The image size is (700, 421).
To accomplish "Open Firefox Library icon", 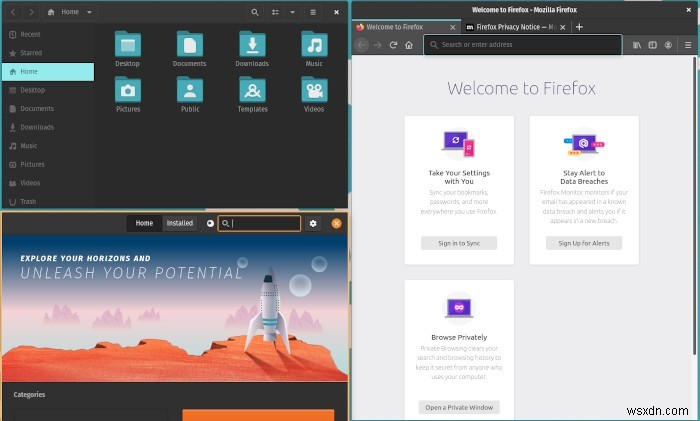I will point(637,45).
